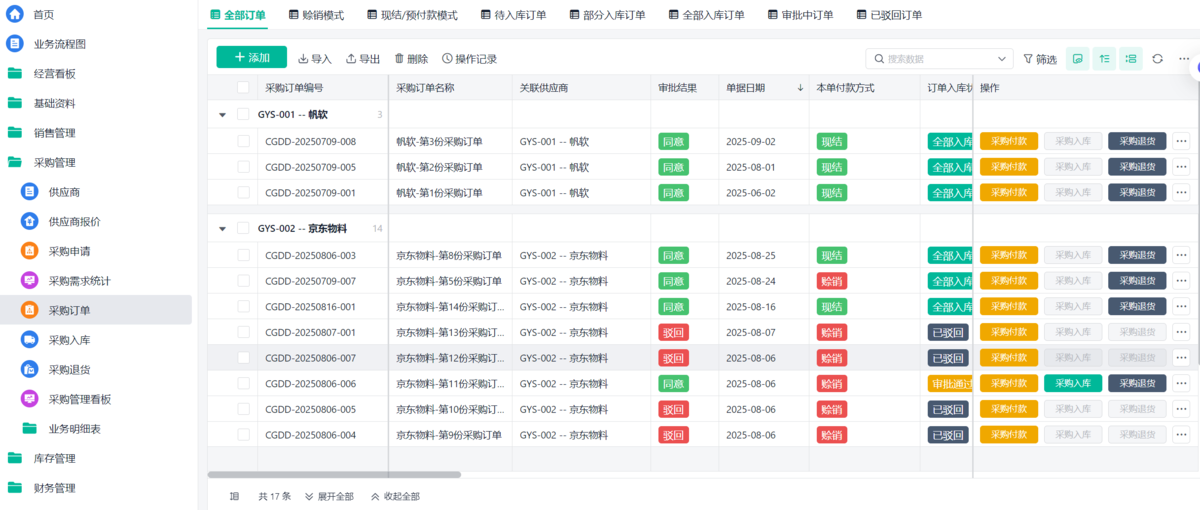The width and height of the screenshot is (1200, 510).
Task: Open 采购入库 truck icon in sidebar
Action: (29, 340)
